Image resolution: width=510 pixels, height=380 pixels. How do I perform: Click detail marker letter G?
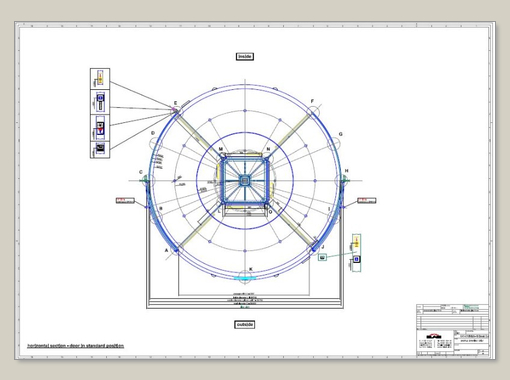tap(340, 134)
